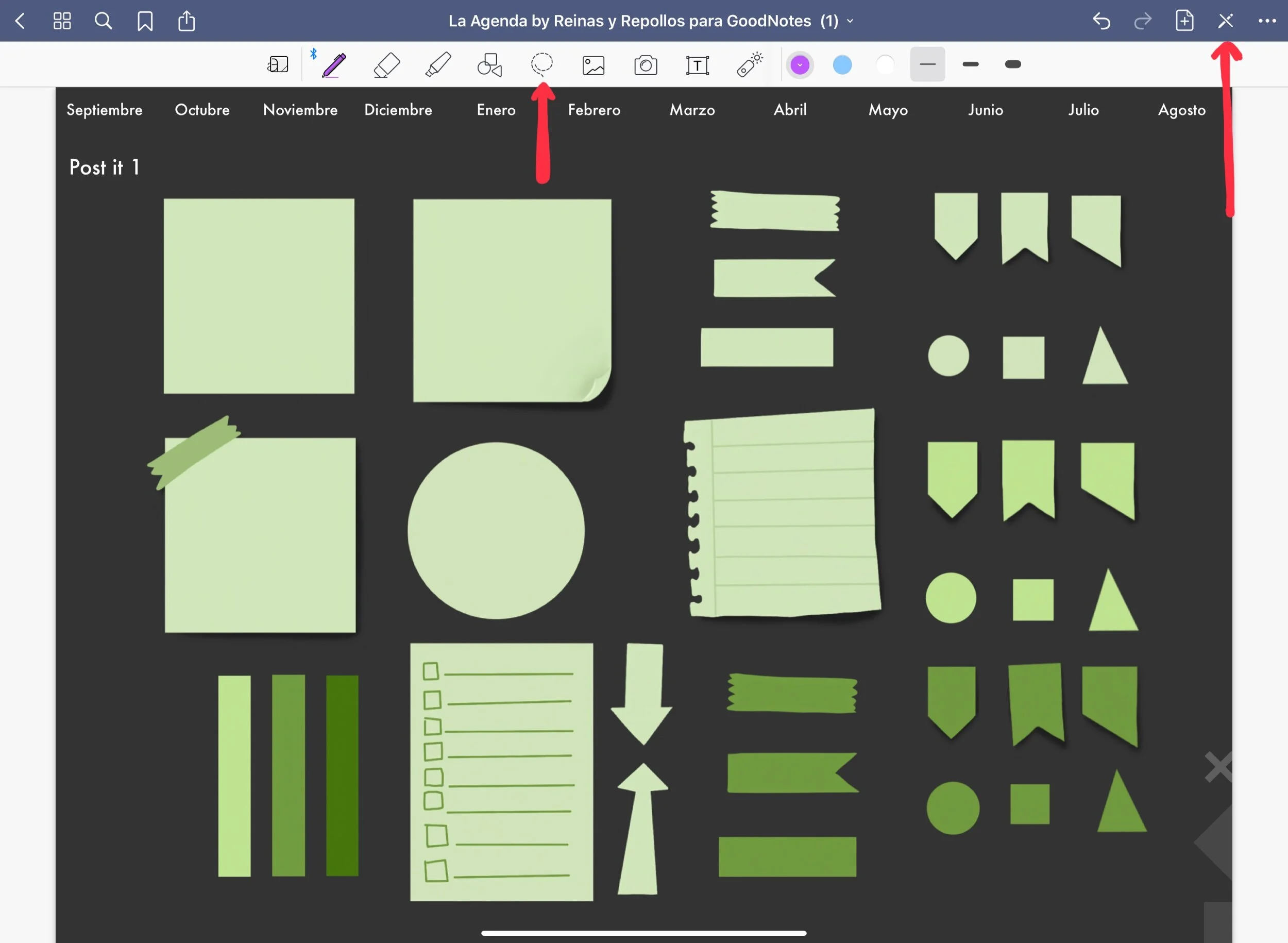Viewport: 1288px width, 943px height.
Task: Bookmark the current page
Action: [145, 21]
